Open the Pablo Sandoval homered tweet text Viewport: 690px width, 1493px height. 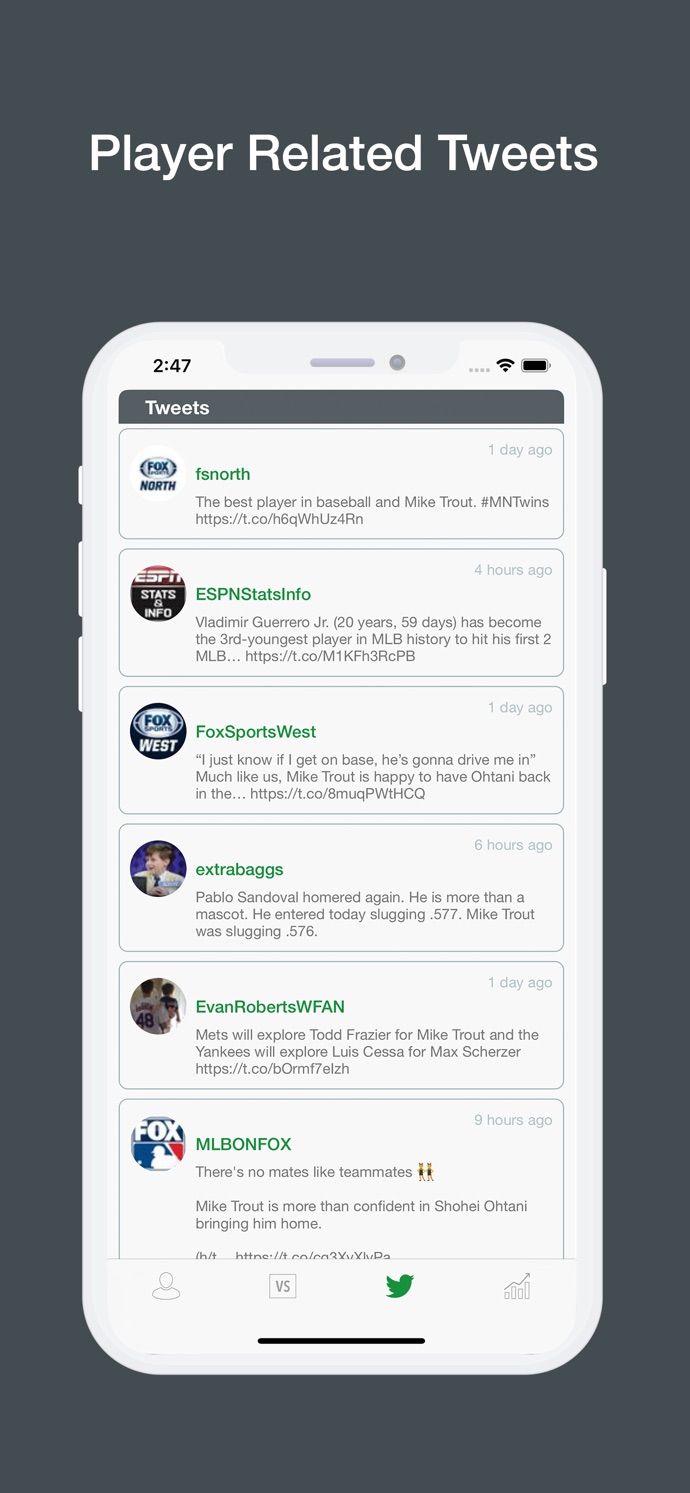click(365, 914)
